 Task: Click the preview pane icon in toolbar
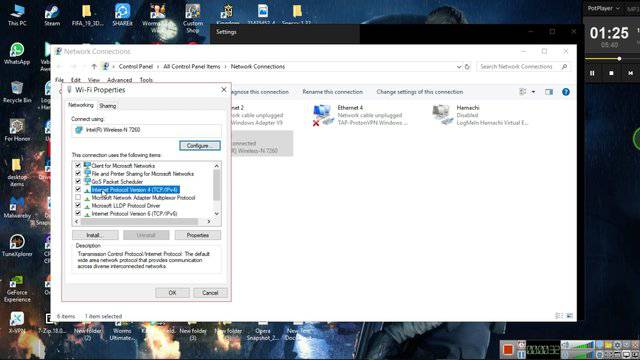click(549, 92)
